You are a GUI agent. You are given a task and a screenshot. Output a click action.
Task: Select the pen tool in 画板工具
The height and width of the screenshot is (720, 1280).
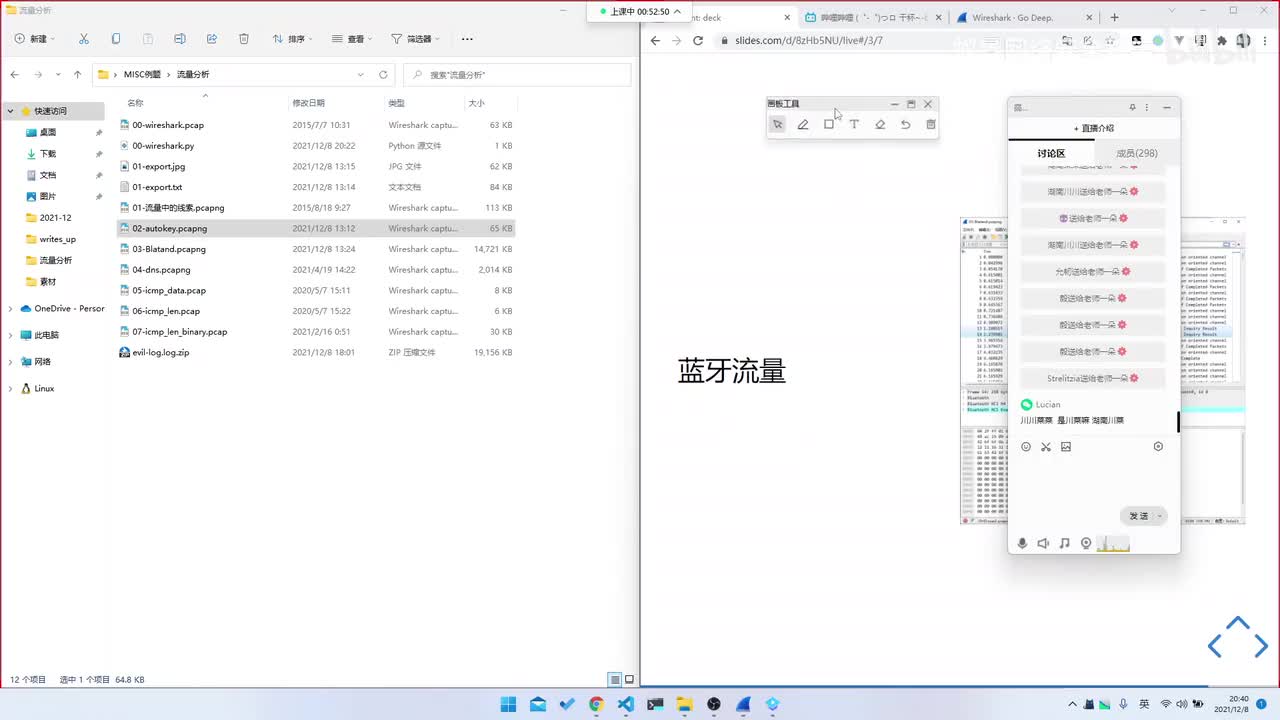[x=803, y=124]
